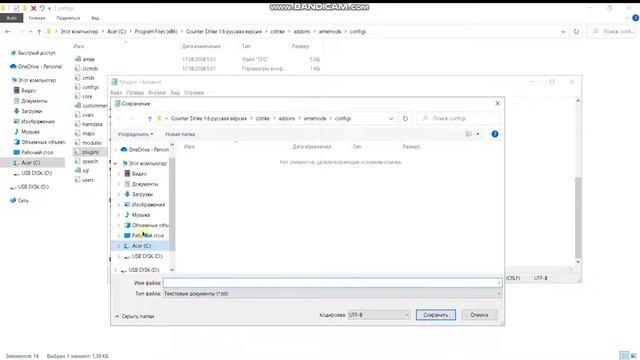Click the Файл tab in Explorer ribbon
Viewport: 640px width, 360px height.
pos(11,18)
